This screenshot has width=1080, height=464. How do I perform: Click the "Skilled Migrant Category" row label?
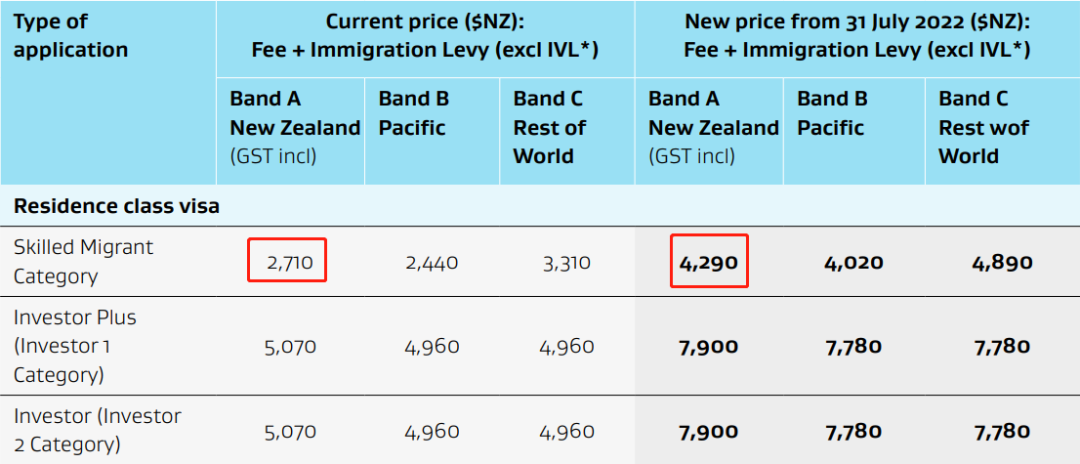(84, 261)
